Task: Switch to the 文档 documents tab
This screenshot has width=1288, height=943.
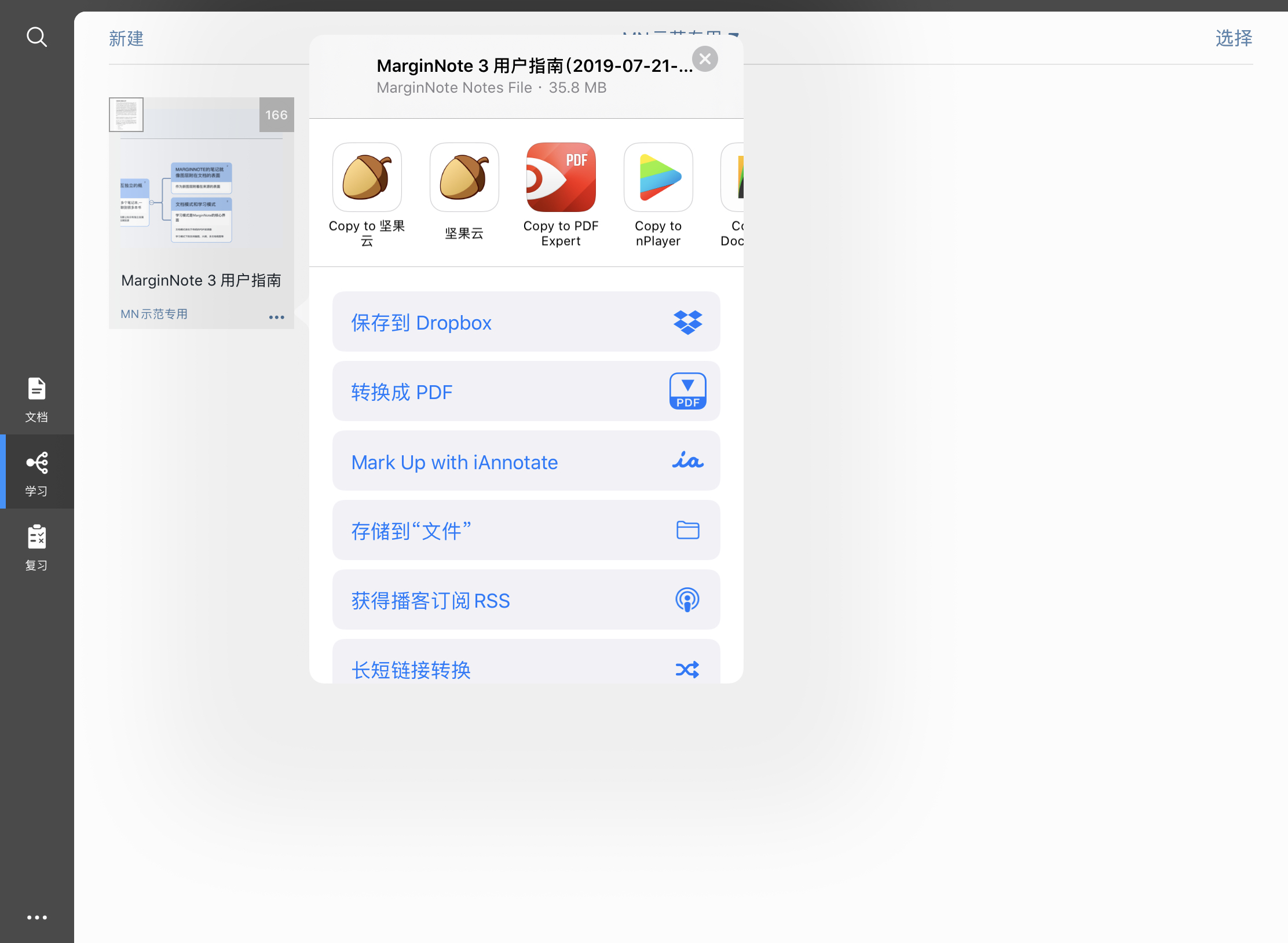Action: 36,400
